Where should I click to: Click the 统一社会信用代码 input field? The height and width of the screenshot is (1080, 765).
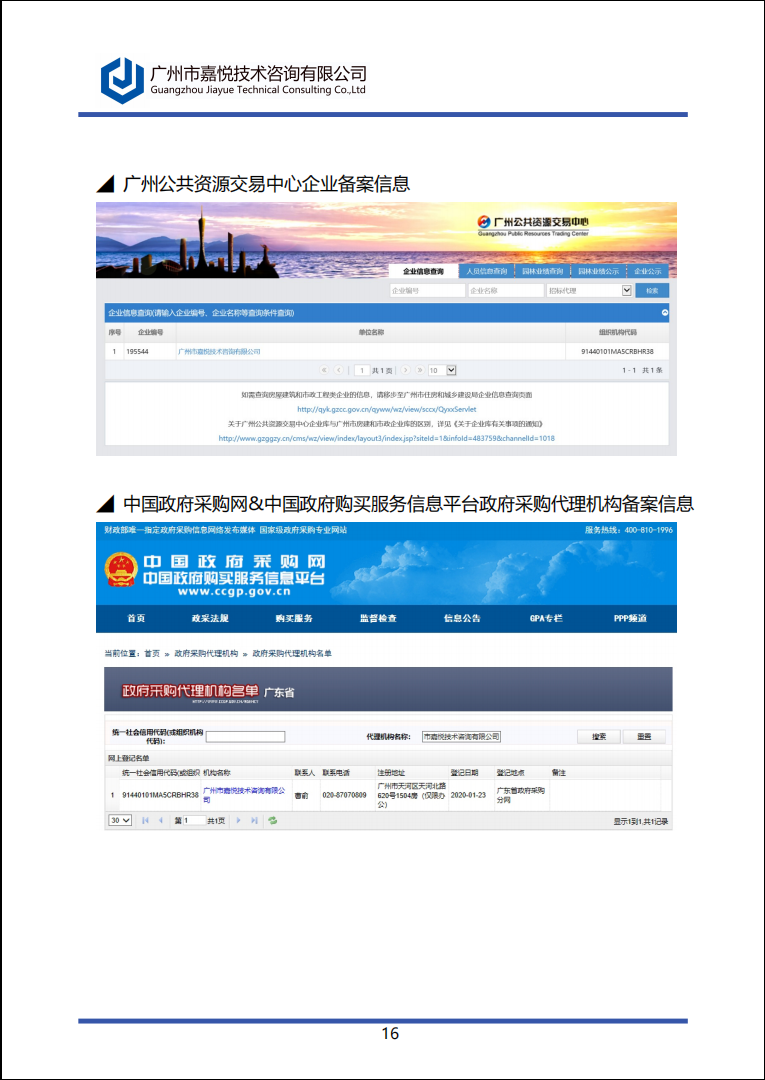point(245,737)
